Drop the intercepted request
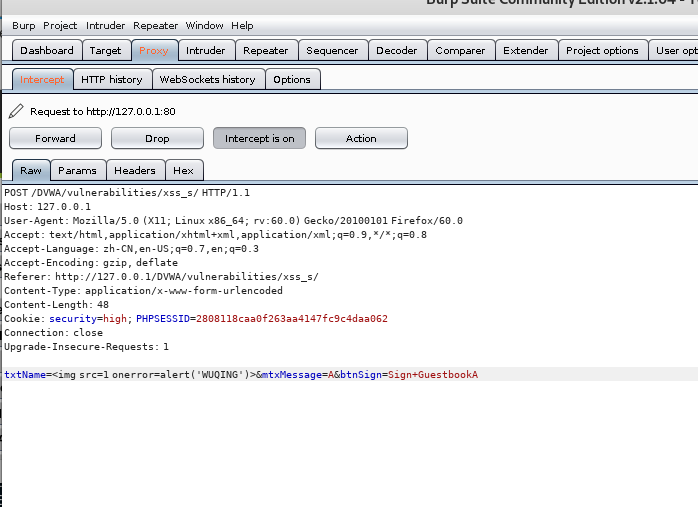The height and width of the screenshot is (507, 698). pyautogui.click(x=157, y=138)
